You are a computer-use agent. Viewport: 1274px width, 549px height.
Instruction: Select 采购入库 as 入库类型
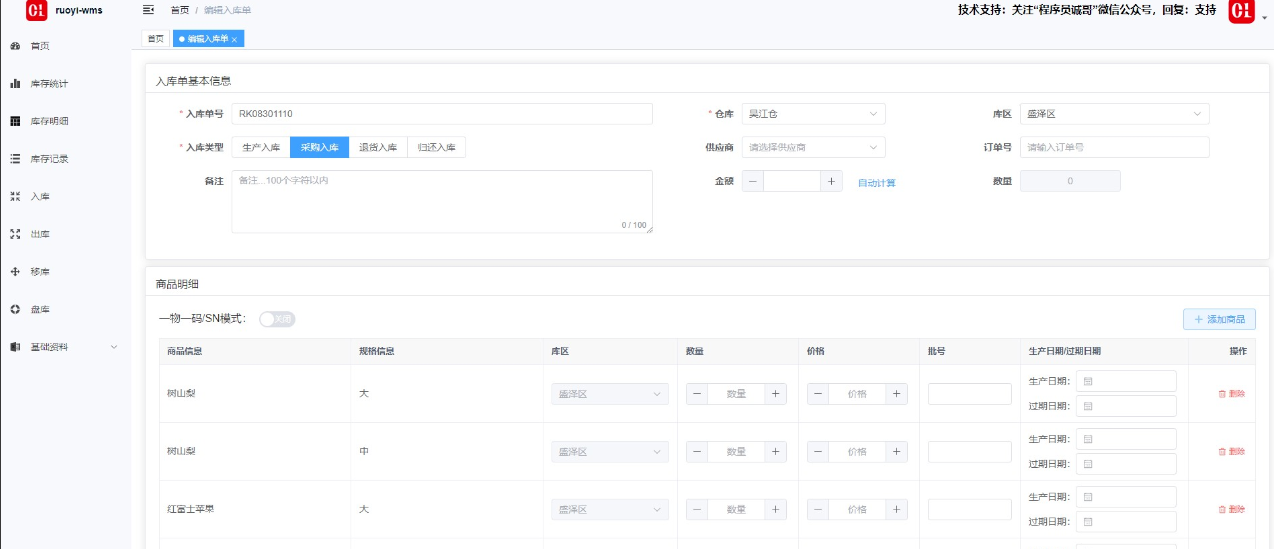[319, 147]
